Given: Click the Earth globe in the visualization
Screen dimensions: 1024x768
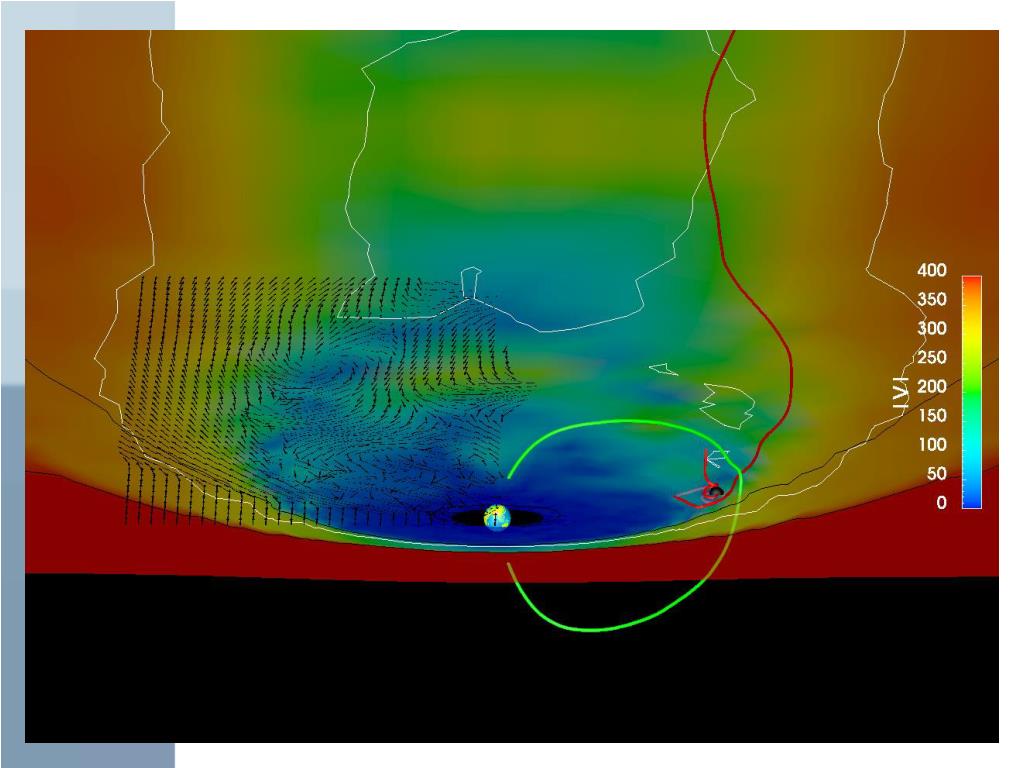Looking at the screenshot, I should tap(496, 517).
